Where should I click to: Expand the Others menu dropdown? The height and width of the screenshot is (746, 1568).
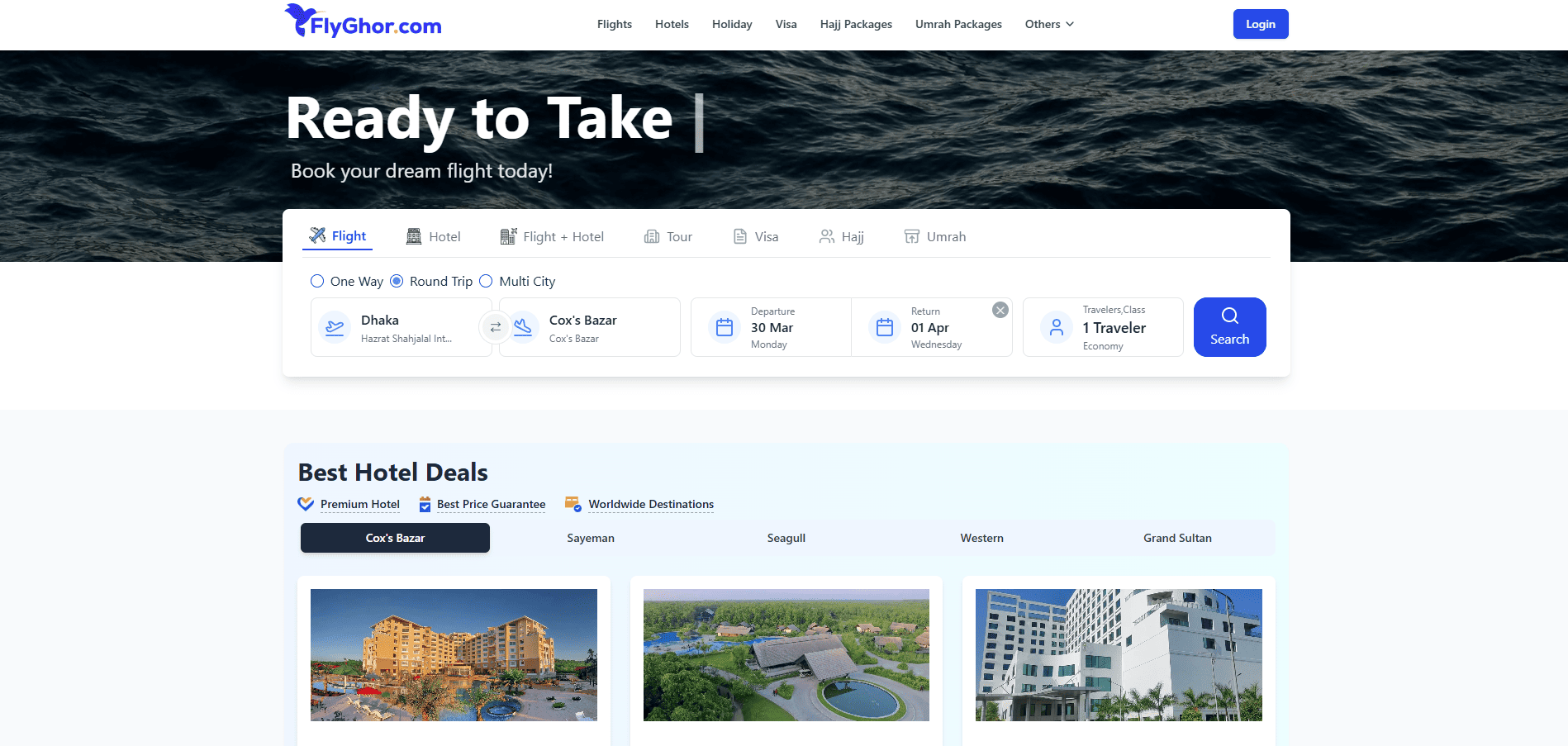1049,24
